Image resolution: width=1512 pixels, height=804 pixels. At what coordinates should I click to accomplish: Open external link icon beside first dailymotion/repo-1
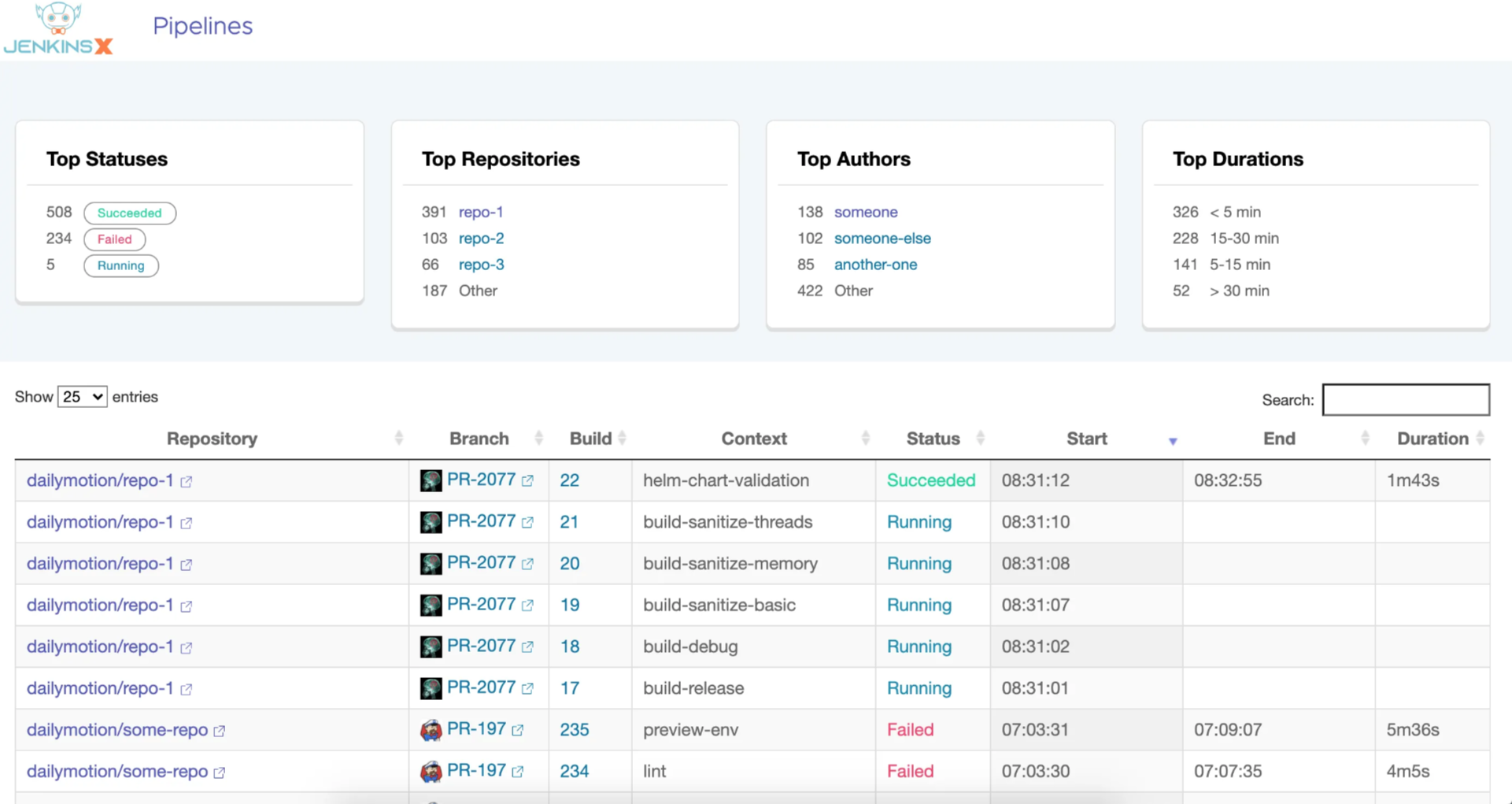click(187, 481)
